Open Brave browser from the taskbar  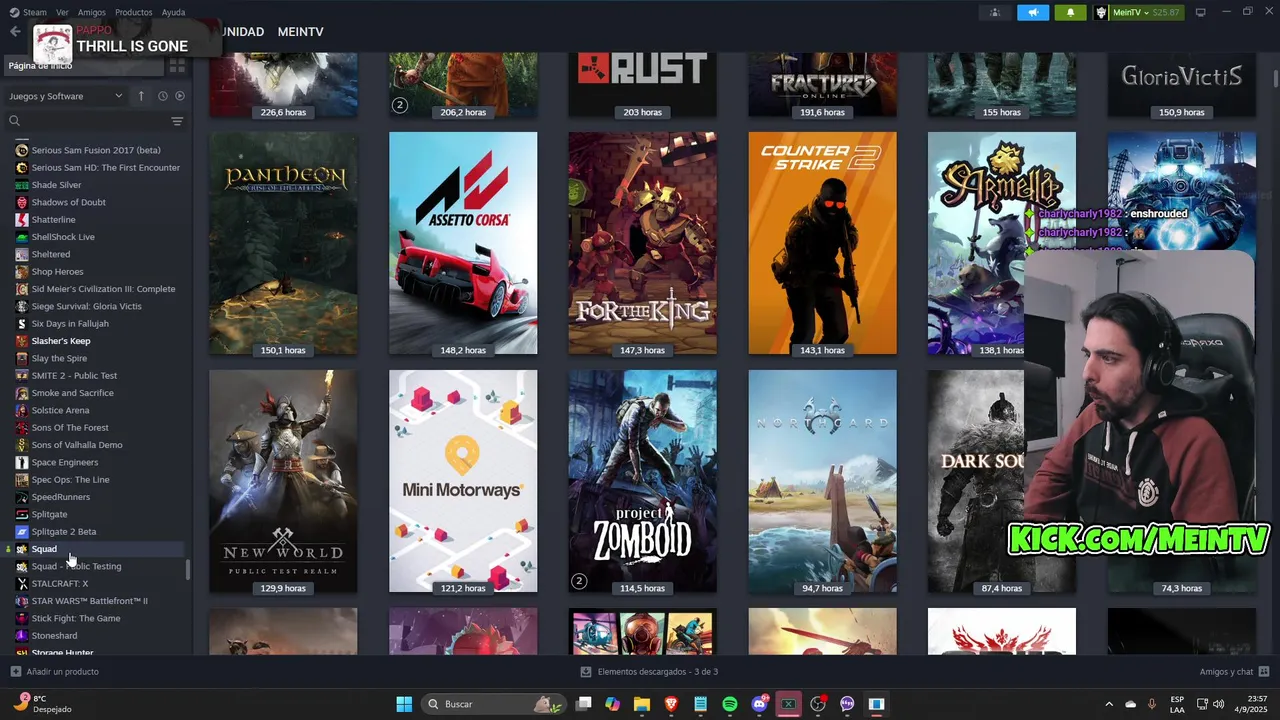tap(671, 704)
